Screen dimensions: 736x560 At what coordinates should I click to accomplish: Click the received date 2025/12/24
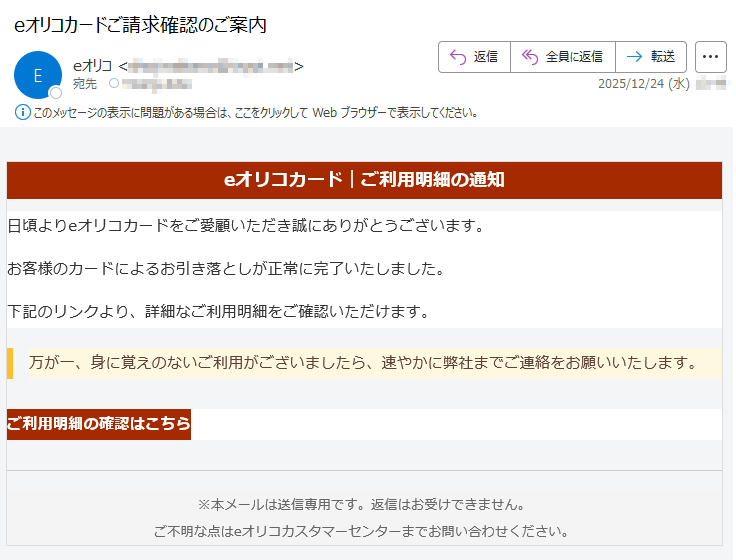point(643,84)
